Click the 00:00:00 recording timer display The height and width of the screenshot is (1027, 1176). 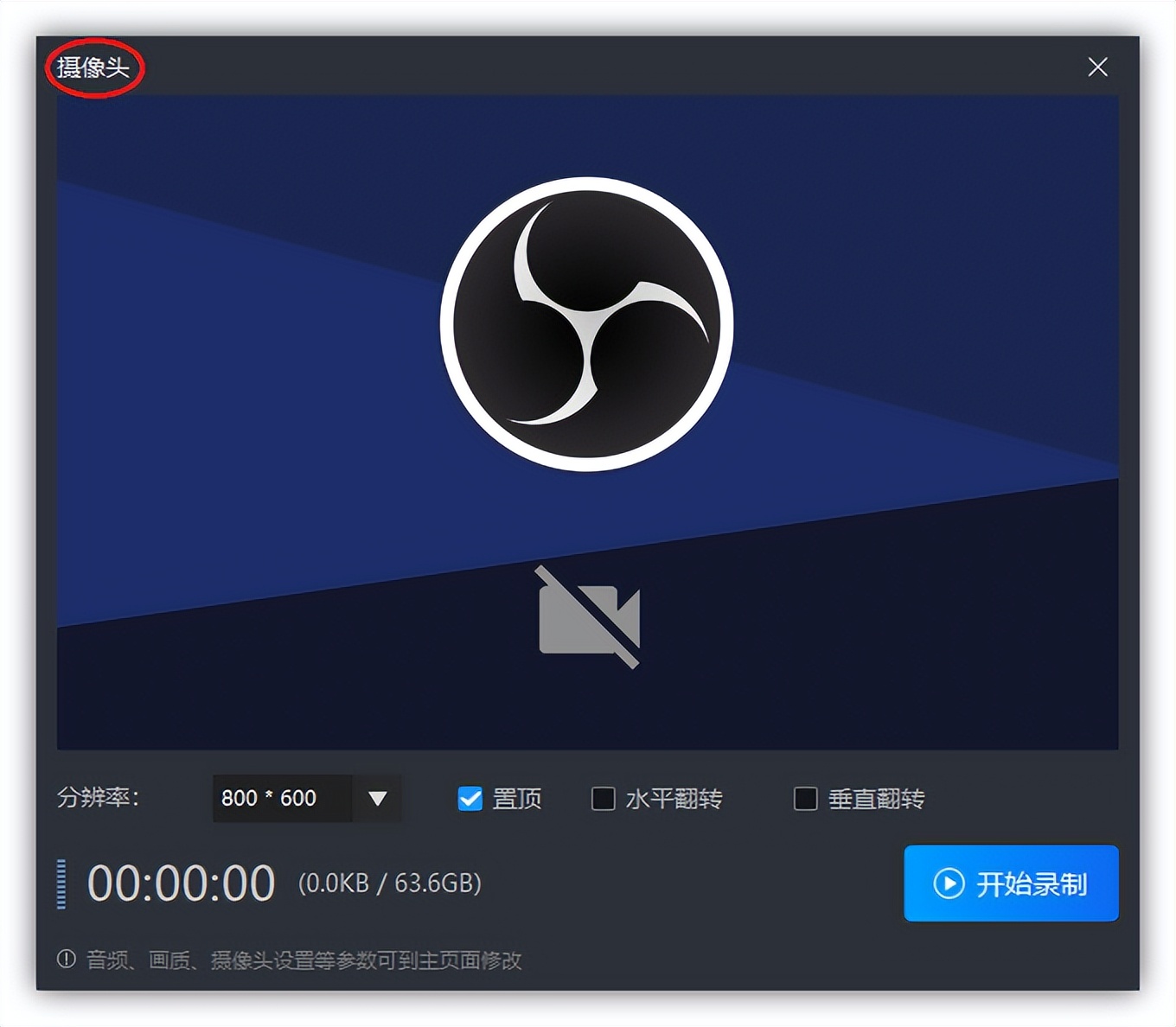point(182,882)
